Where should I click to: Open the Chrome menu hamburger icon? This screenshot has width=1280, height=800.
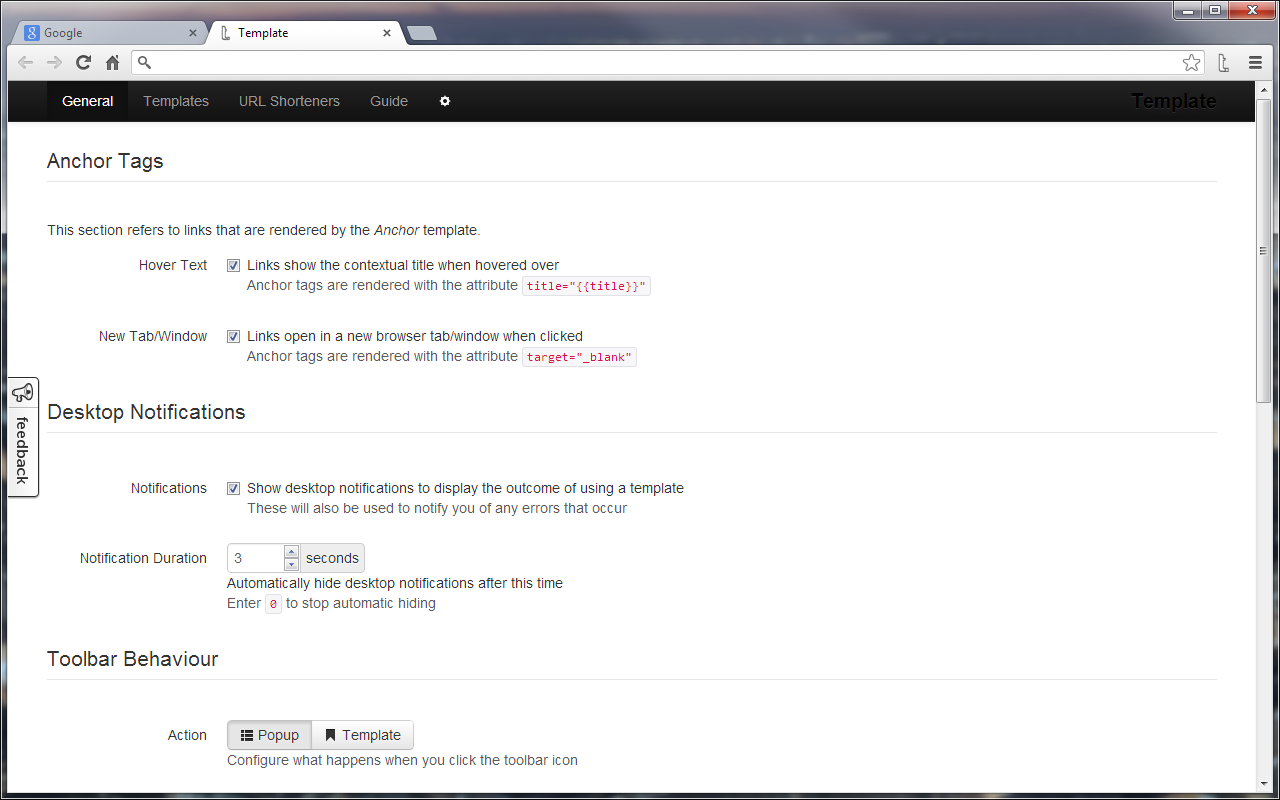pyautogui.click(x=1255, y=62)
